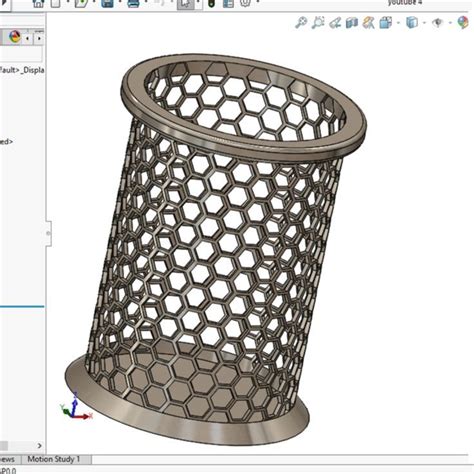
Task: Open the Options gear icon
Action: pyautogui.click(x=245, y=4)
